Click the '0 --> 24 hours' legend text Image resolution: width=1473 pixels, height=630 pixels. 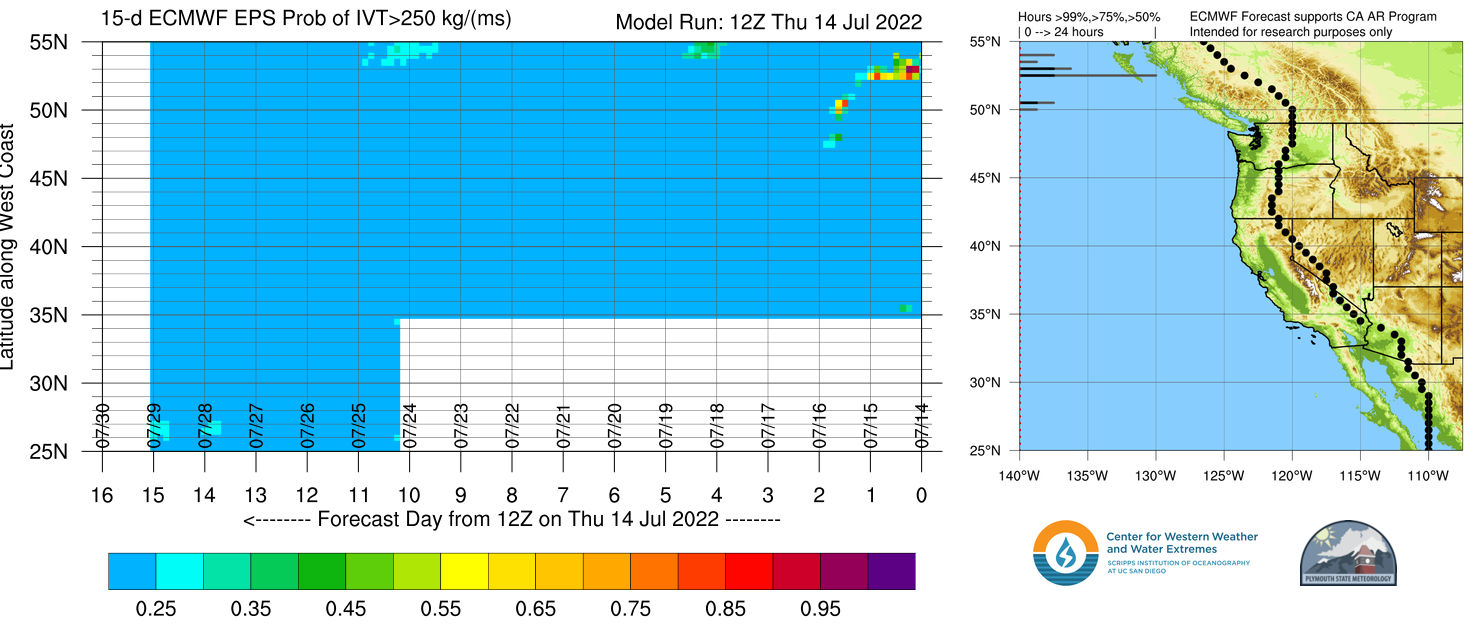click(x=1065, y=32)
